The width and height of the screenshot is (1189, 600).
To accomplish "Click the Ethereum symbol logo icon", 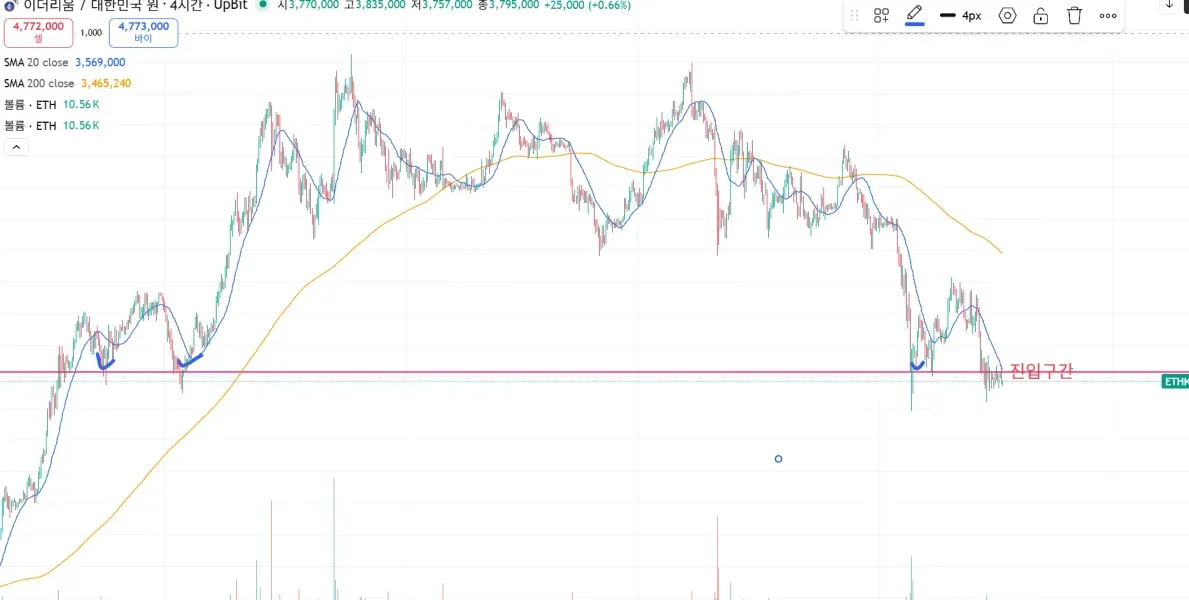I will (9, 5).
